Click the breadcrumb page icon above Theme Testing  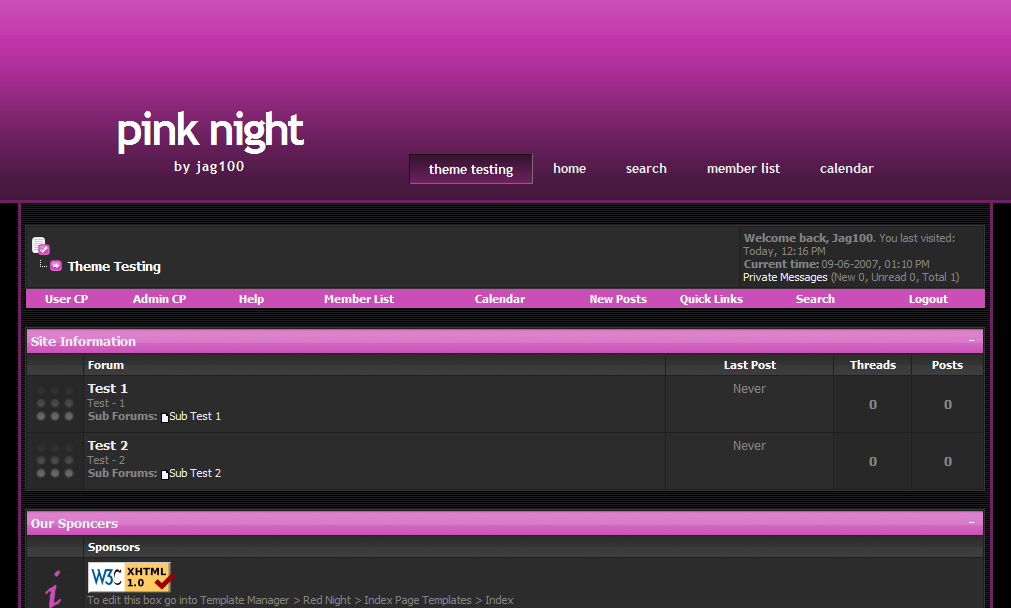(x=40, y=245)
